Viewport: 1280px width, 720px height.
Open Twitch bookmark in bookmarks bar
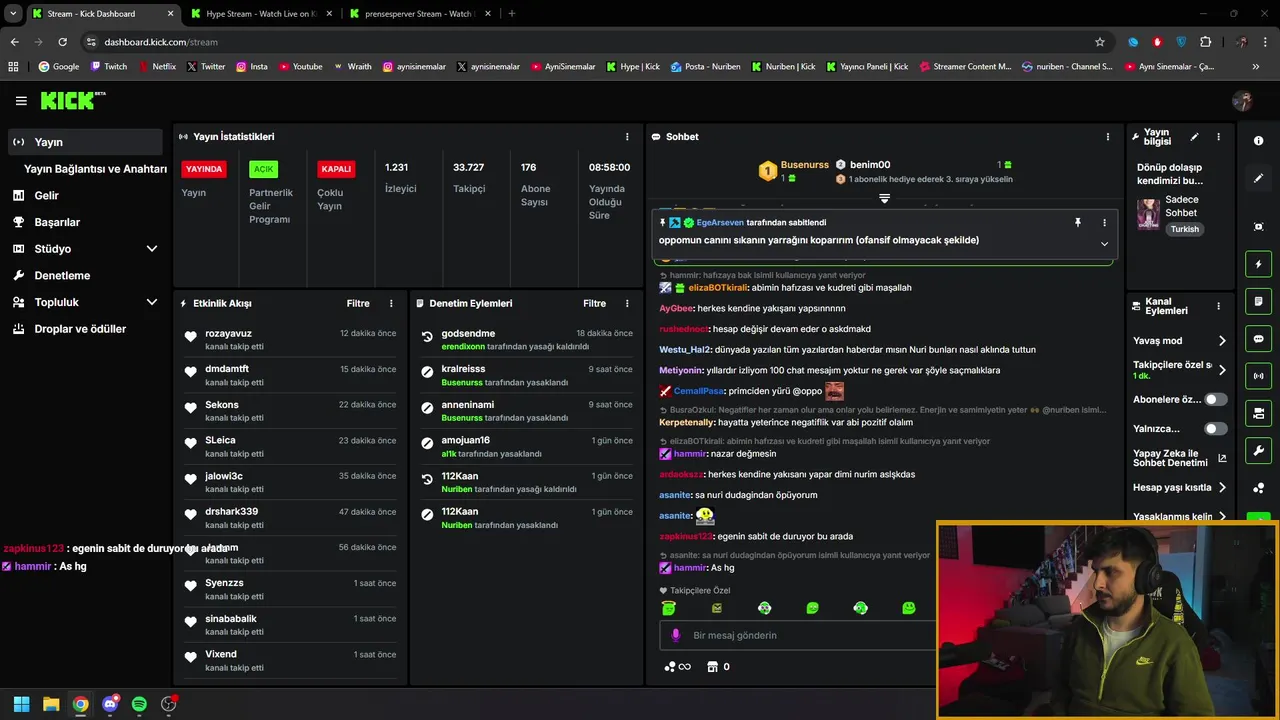(109, 67)
